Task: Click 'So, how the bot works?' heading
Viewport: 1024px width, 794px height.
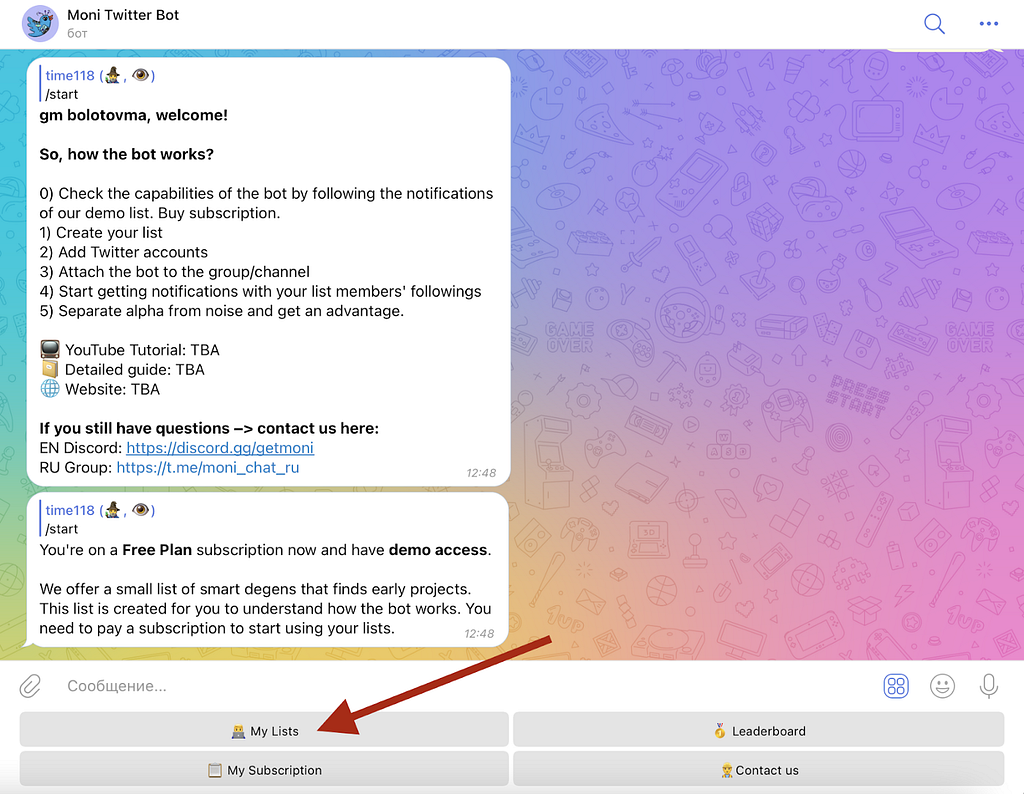Action: tap(126, 155)
